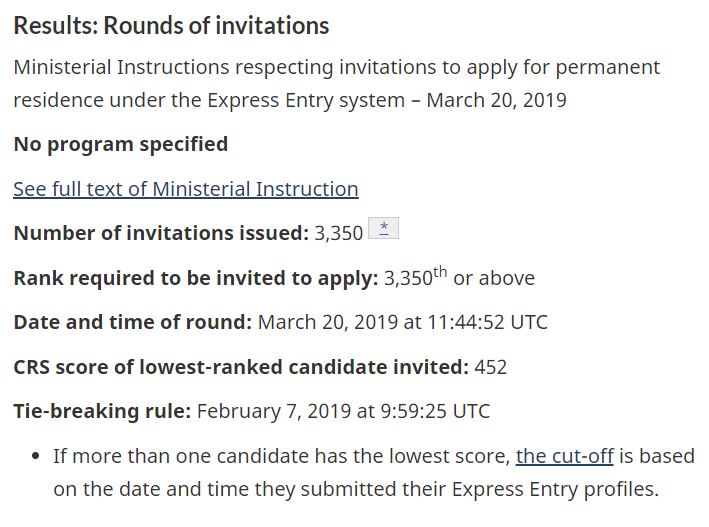
Task: Click the CRS score value 452
Action: click(x=491, y=367)
